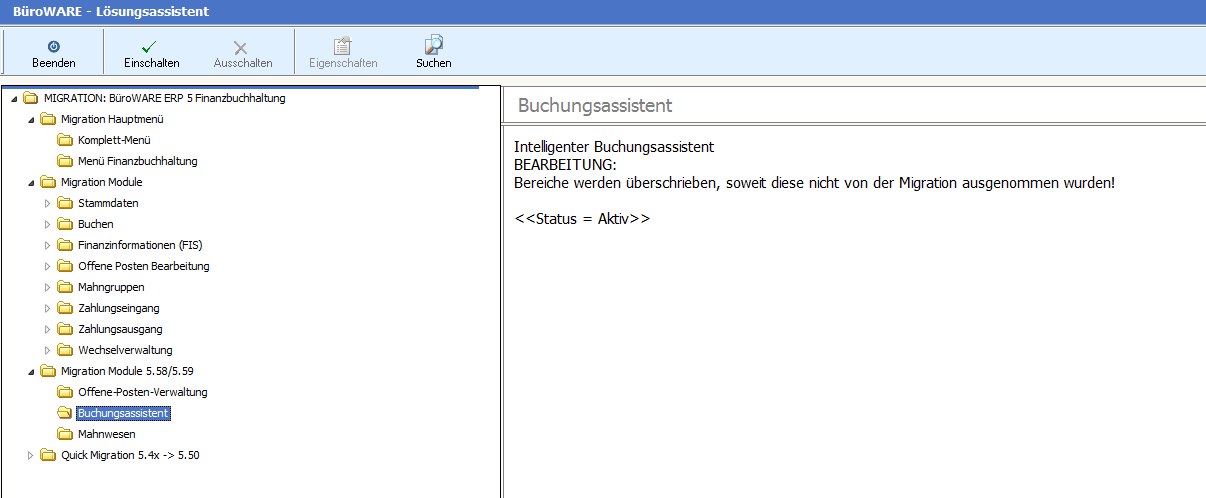1206x498 pixels.
Task: Expand the Stammdaten tree node
Action: 47,203
